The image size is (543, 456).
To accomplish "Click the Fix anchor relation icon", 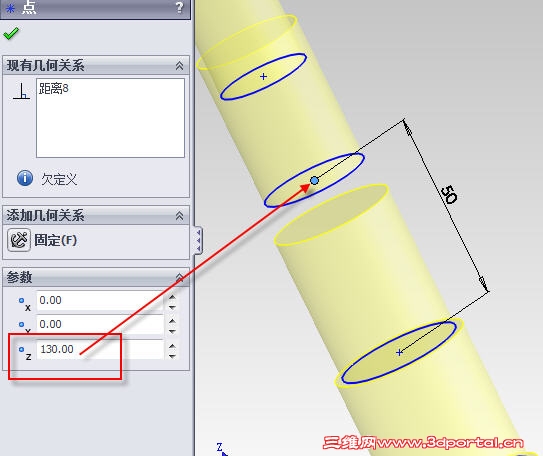I will tap(19, 240).
